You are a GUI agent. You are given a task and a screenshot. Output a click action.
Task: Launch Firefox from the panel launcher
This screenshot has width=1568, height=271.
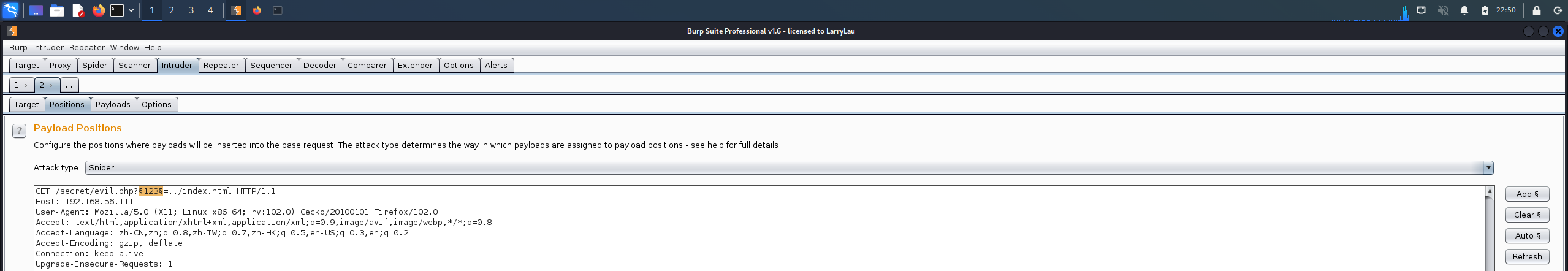[98, 10]
